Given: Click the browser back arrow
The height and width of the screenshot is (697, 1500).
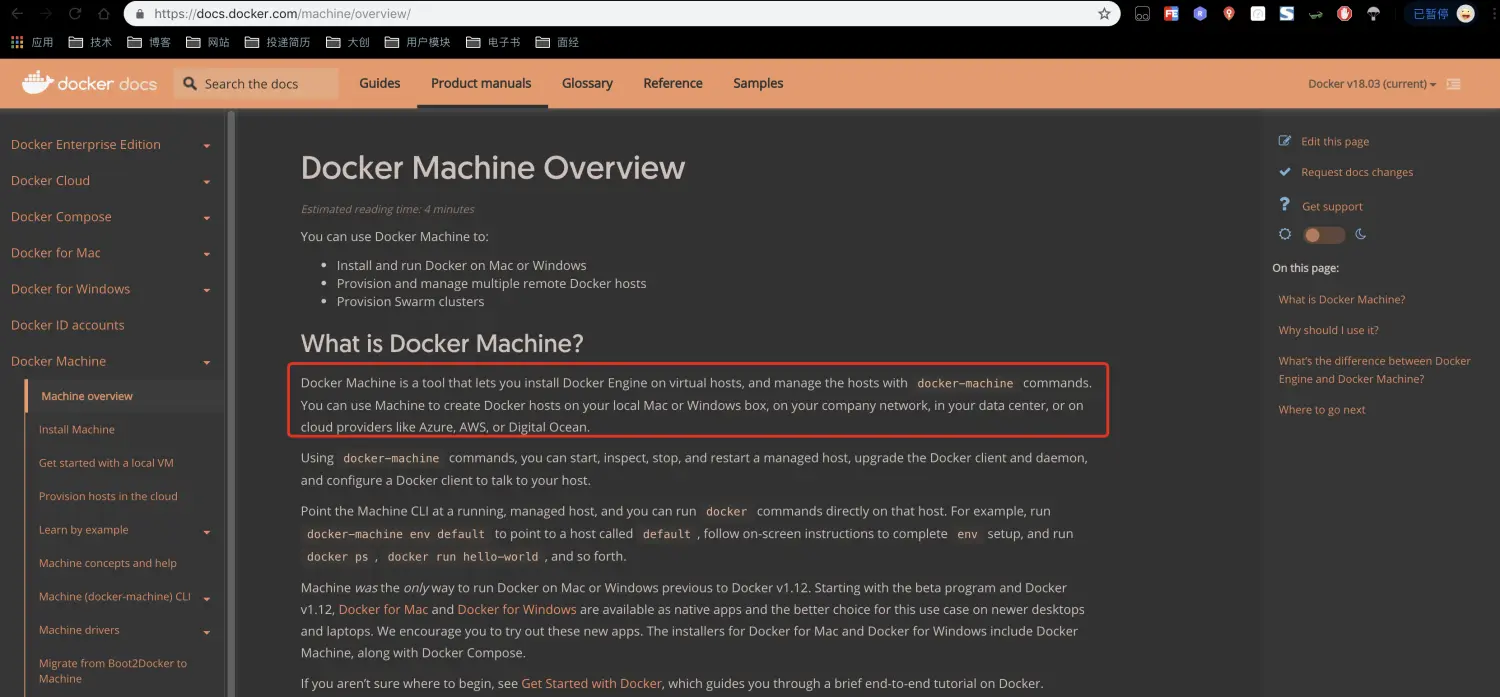Looking at the screenshot, I should pyautogui.click(x=17, y=14).
